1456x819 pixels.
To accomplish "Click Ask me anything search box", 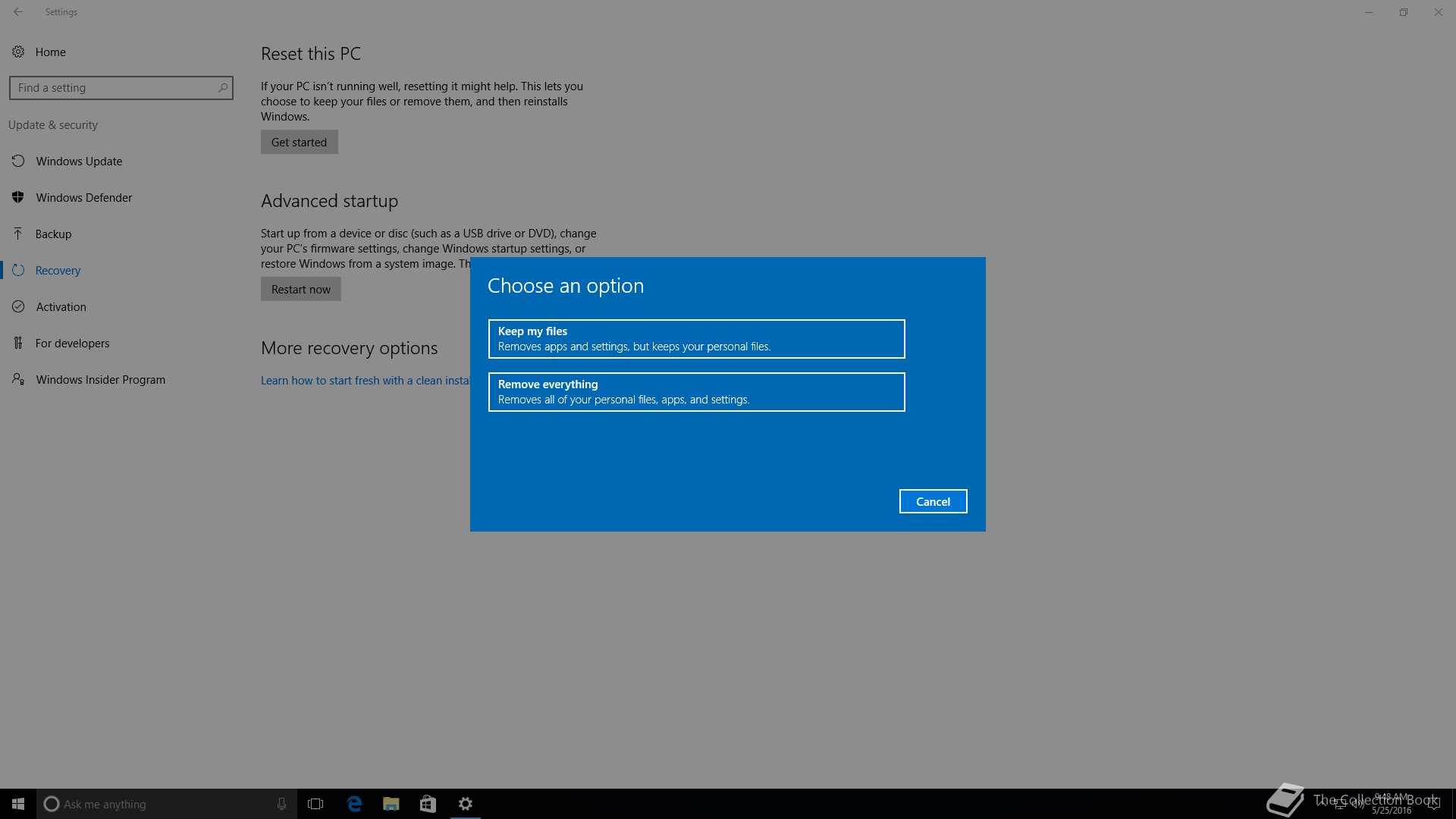I will click(165, 804).
